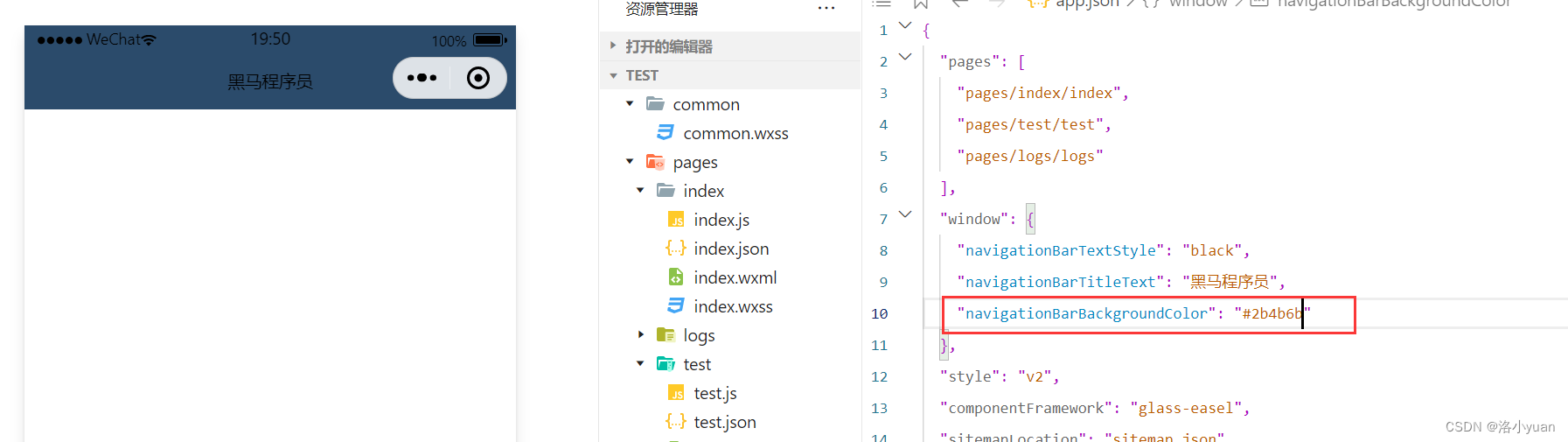Open index.js in the file tree

(721, 220)
